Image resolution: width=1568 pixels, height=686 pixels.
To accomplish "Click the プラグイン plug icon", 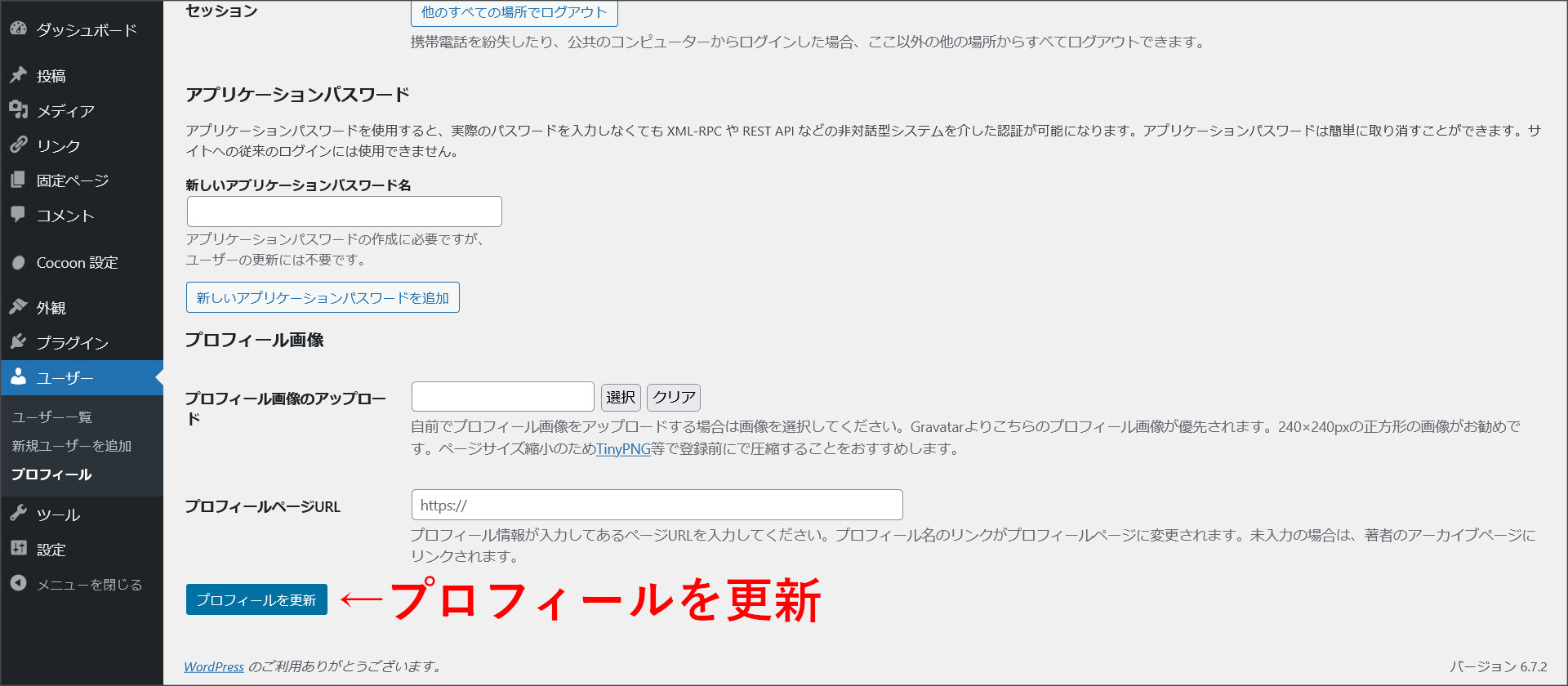I will point(18,341).
